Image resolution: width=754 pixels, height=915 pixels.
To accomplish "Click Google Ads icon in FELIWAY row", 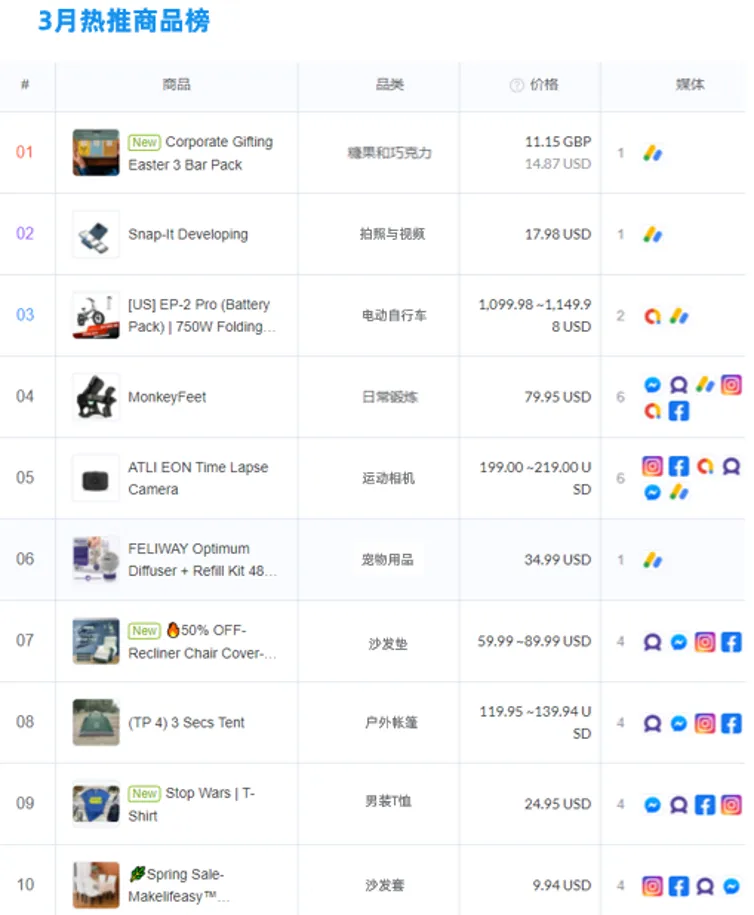I will coord(652,560).
